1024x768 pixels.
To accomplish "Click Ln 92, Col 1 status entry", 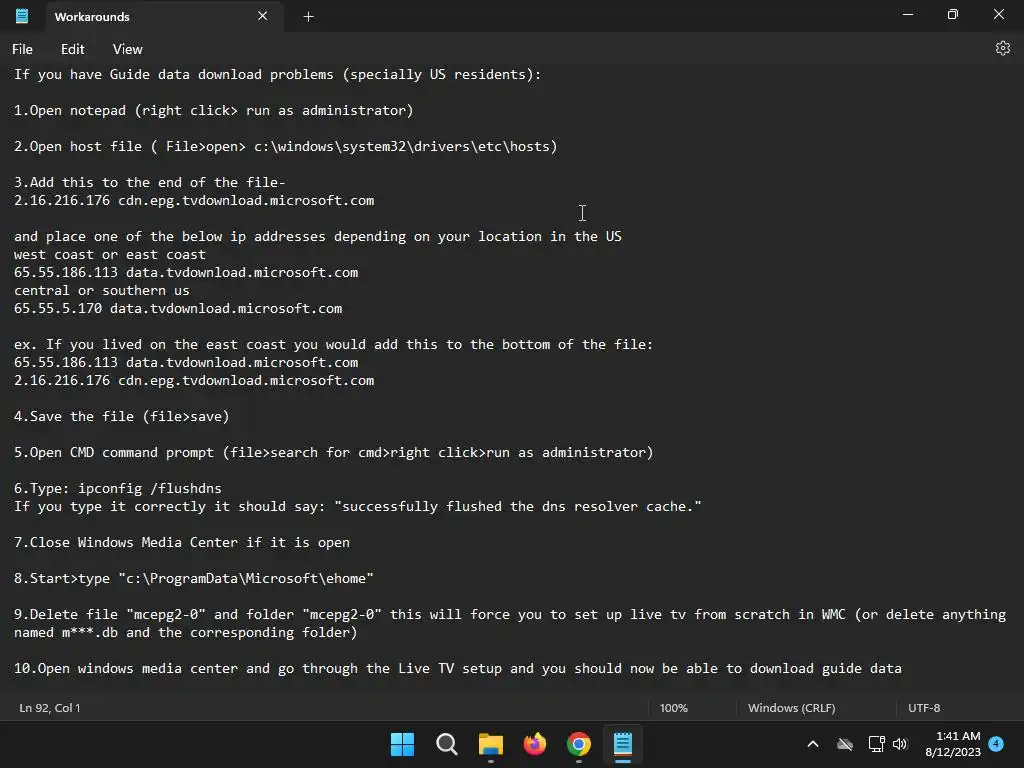I will 50,708.
